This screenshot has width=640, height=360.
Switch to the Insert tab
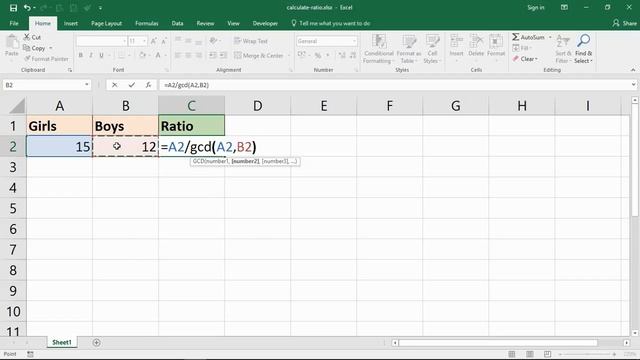(71, 23)
